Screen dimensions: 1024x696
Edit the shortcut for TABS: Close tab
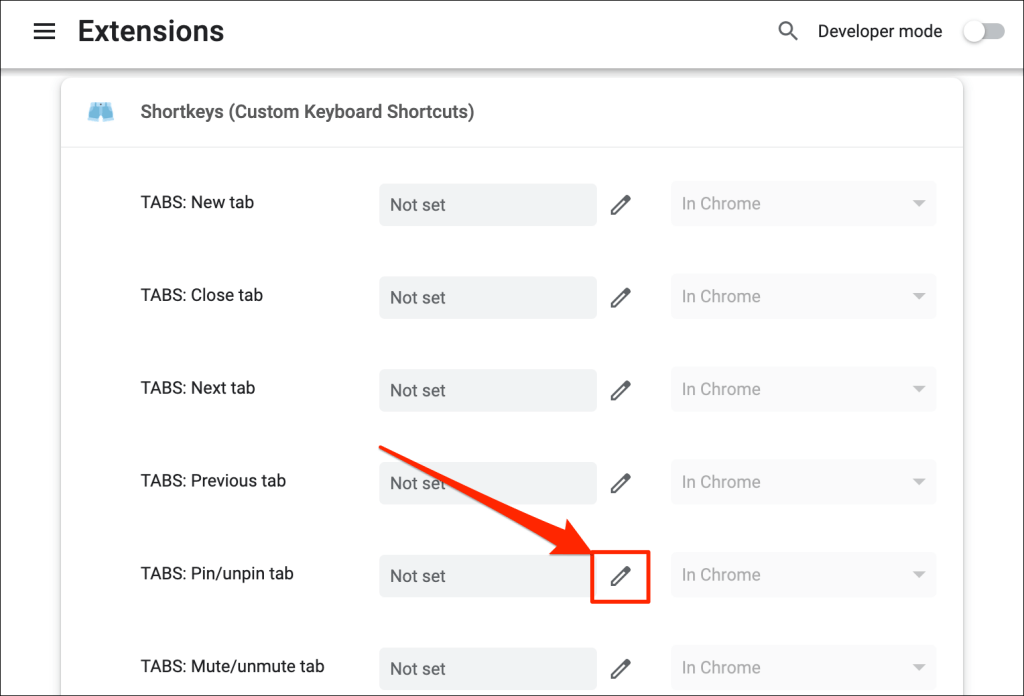point(620,297)
